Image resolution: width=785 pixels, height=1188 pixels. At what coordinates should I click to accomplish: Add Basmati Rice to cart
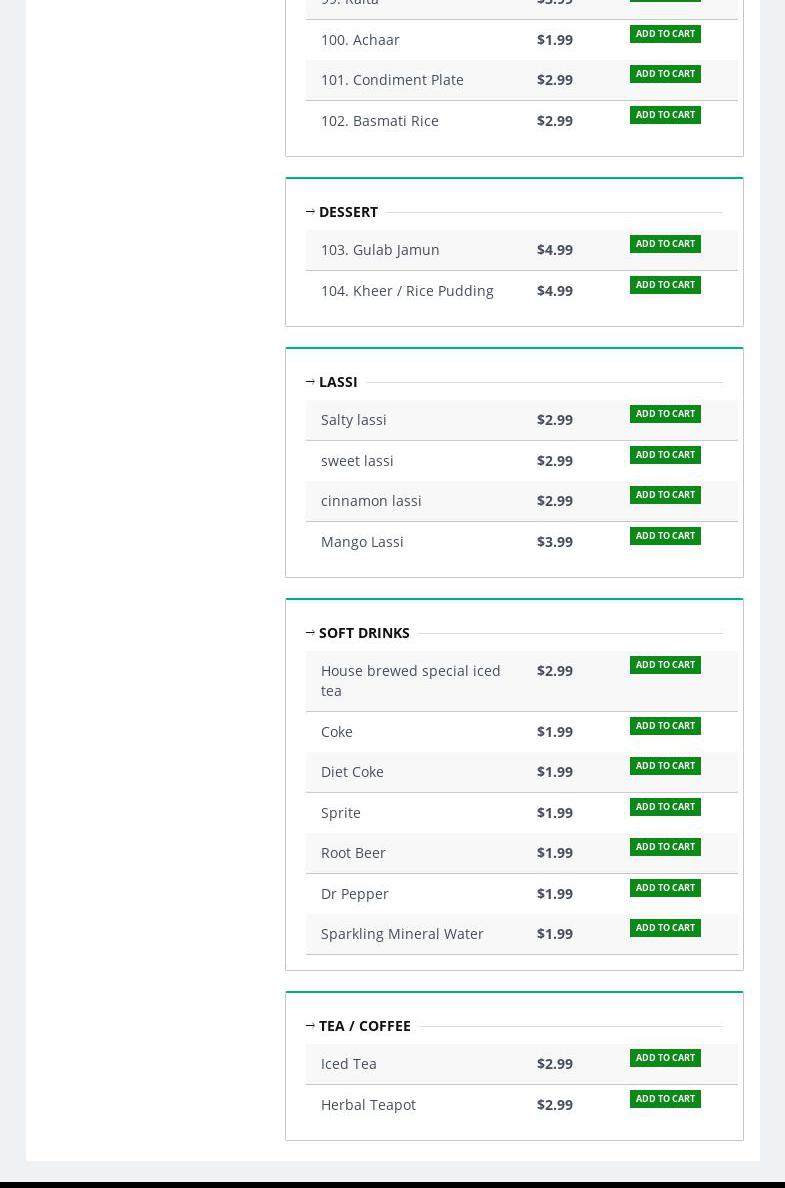pos(665,115)
